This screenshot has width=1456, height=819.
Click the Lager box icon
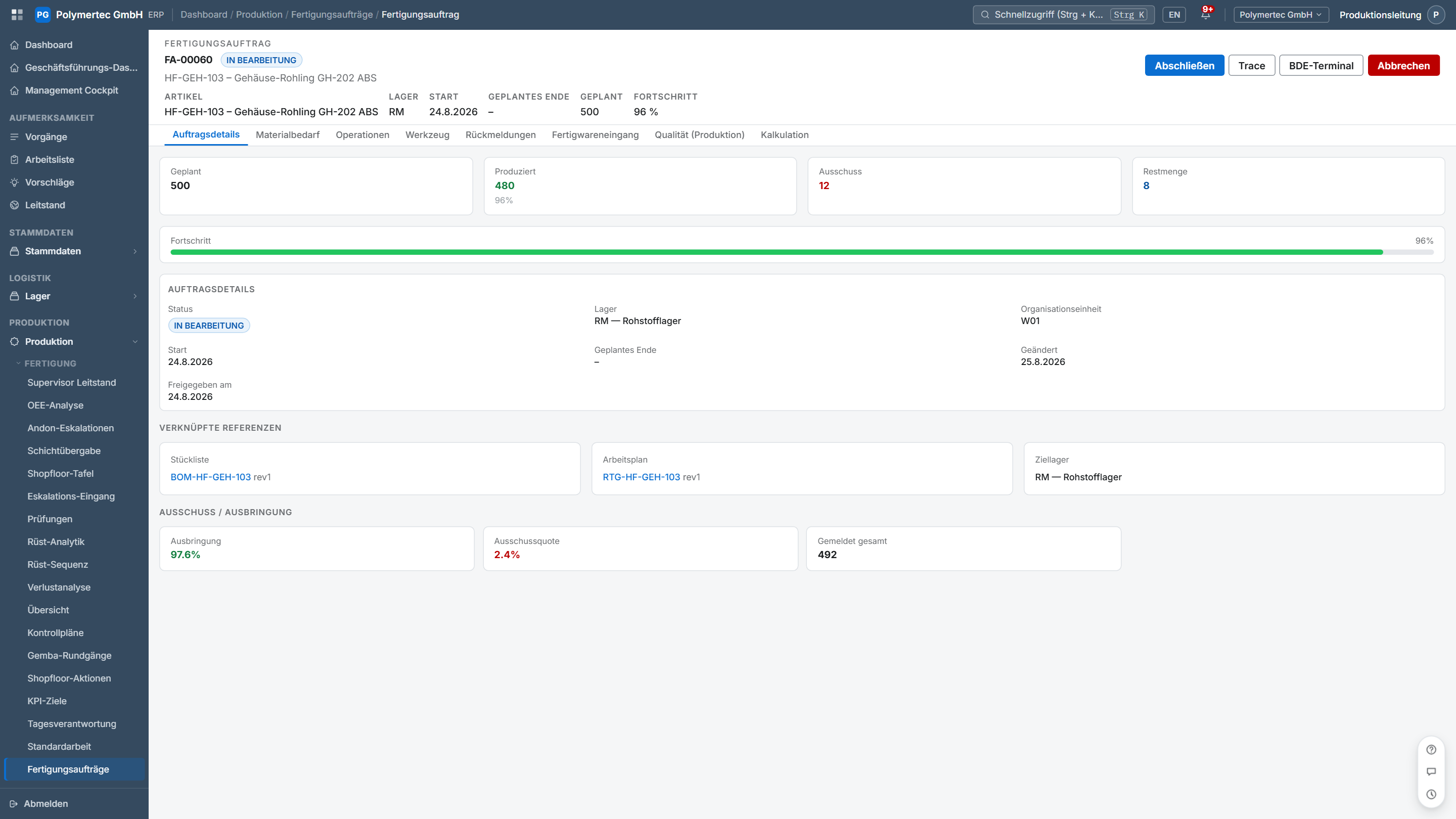pyautogui.click(x=15, y=296)
